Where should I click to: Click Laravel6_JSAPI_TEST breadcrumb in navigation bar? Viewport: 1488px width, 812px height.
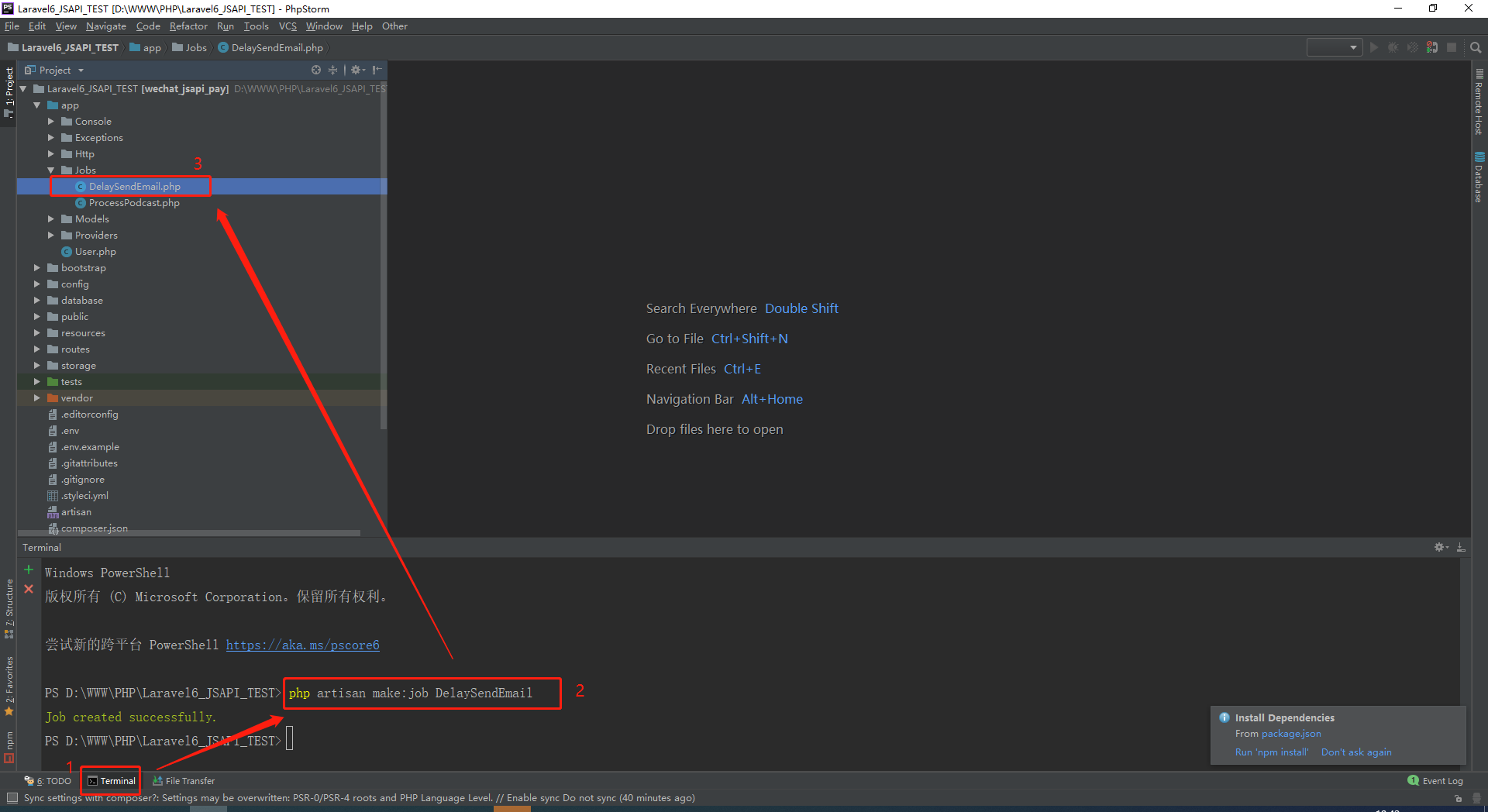pyautogui.click(x=63, y=47)
